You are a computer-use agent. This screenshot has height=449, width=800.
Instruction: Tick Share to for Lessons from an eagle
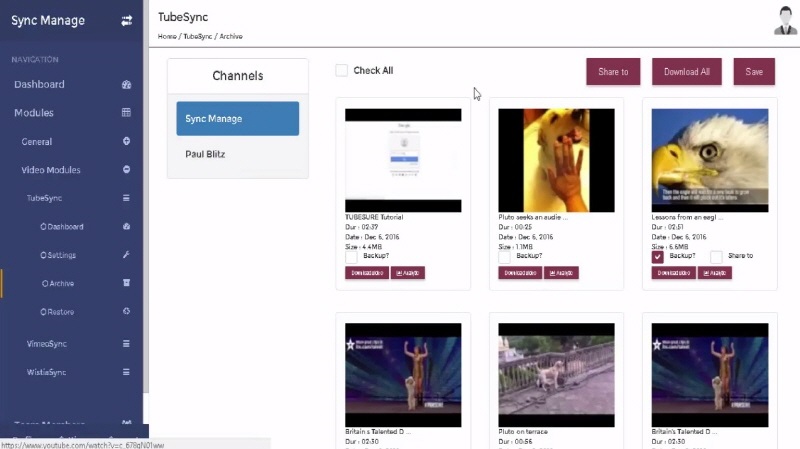tap(716, 257)
